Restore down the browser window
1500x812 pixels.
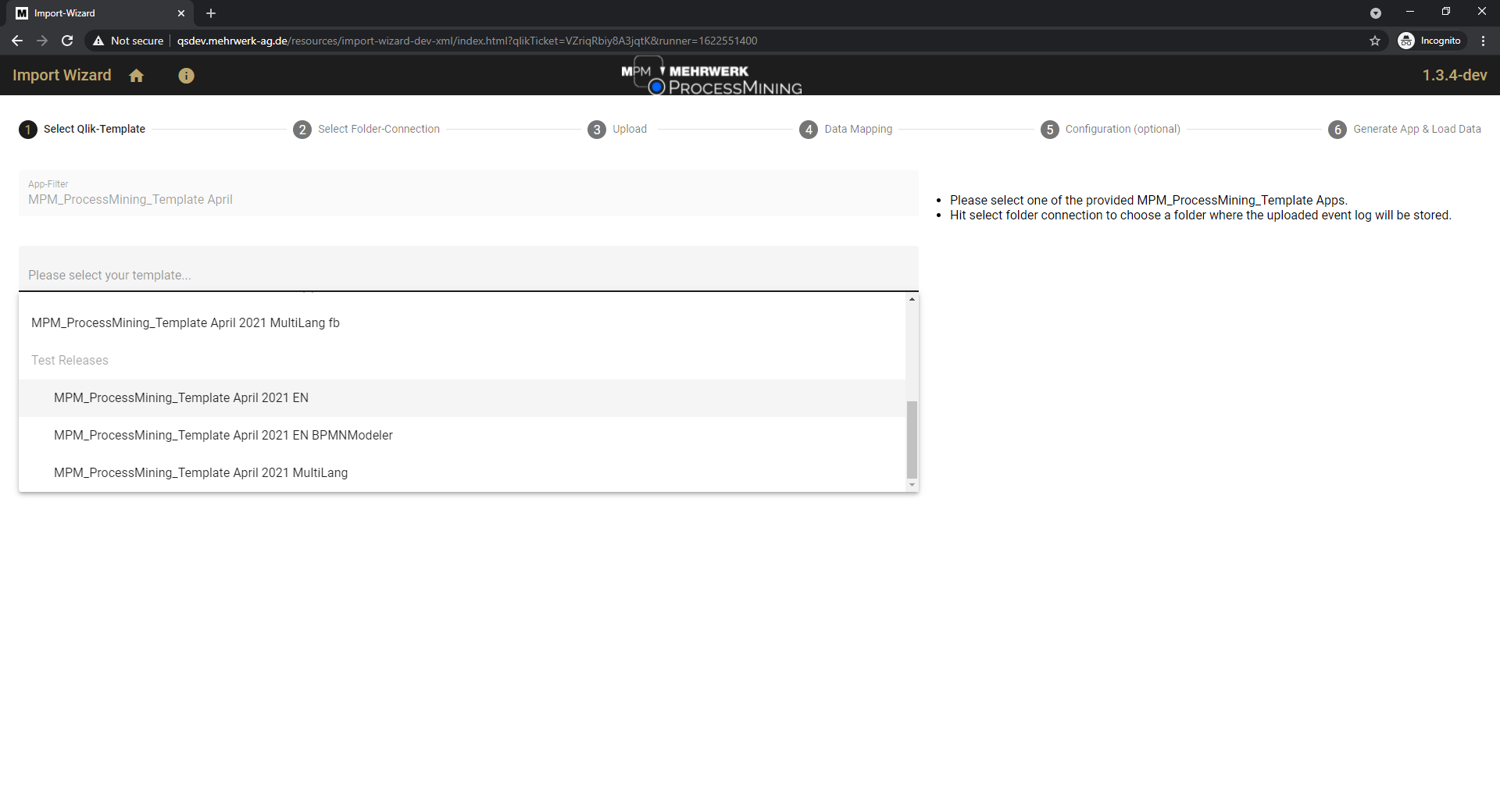coord(1446,12)
